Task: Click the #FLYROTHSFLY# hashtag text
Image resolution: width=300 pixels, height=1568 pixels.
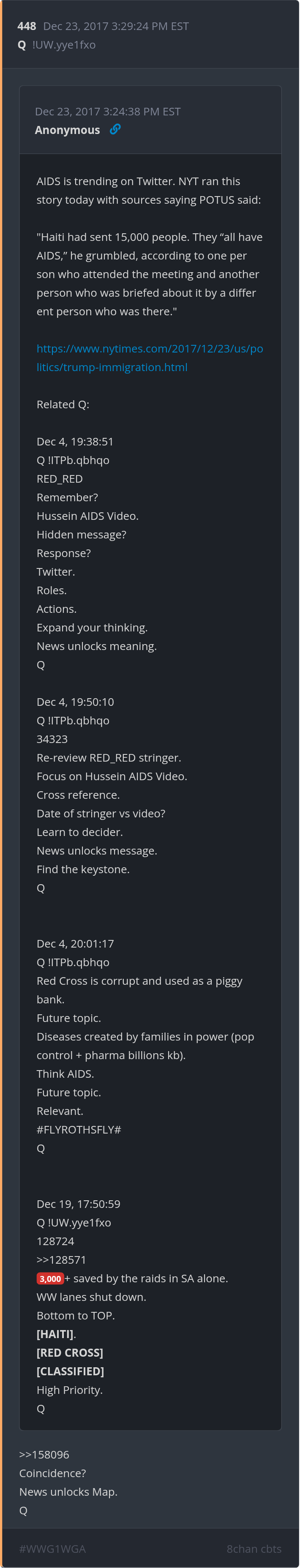Action: 79,1129
